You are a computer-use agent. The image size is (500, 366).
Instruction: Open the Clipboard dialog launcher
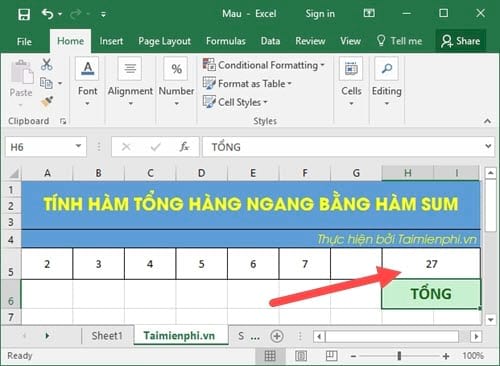pyautogui.click(x=63, y=121)
